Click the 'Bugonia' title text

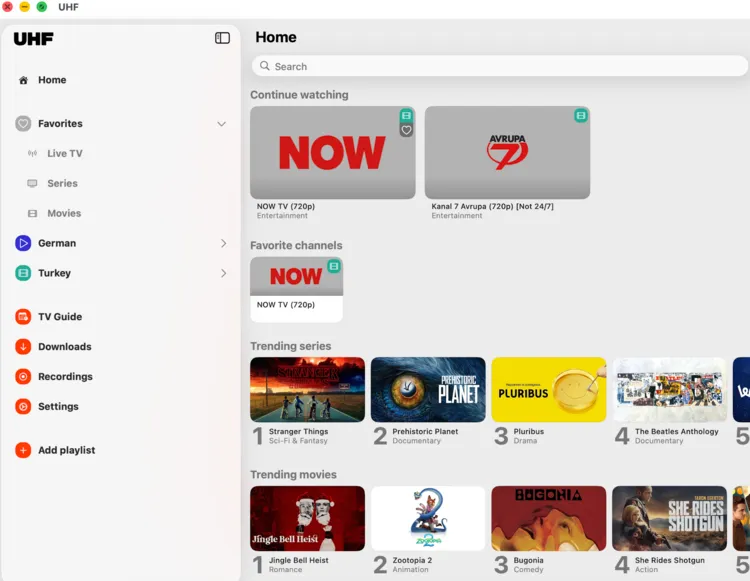(x=529, y=560)
